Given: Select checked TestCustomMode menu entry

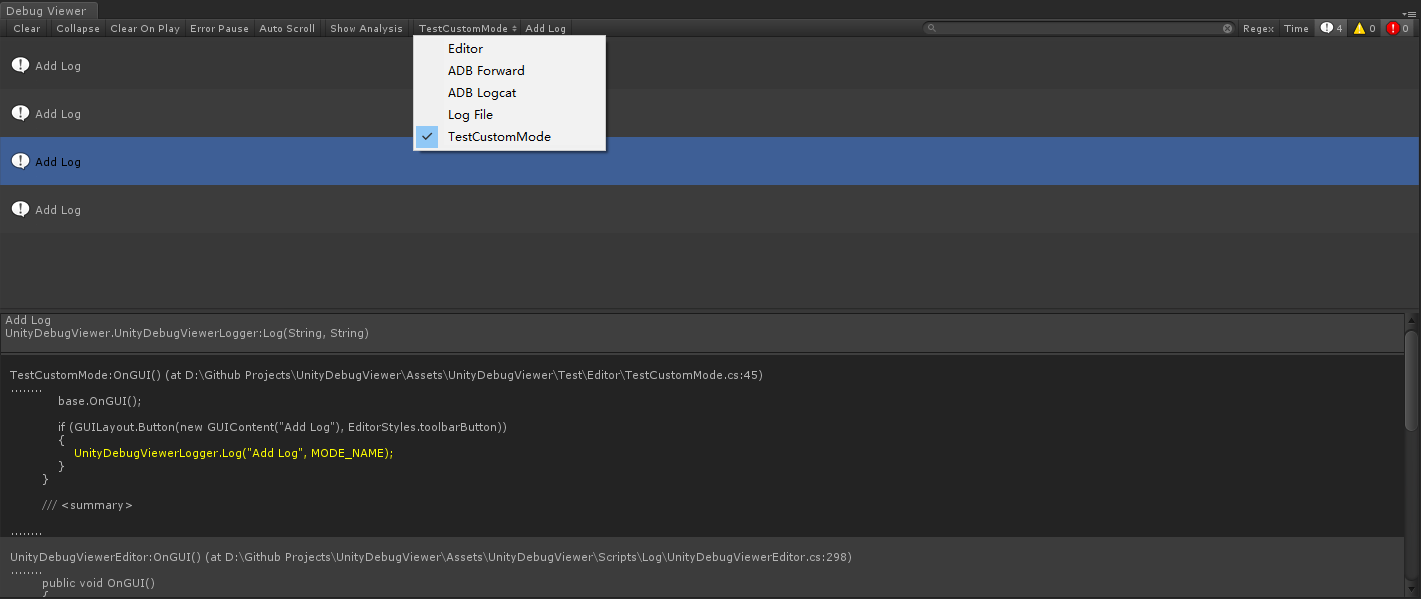Looking at the screenshot, I should 509,137.
